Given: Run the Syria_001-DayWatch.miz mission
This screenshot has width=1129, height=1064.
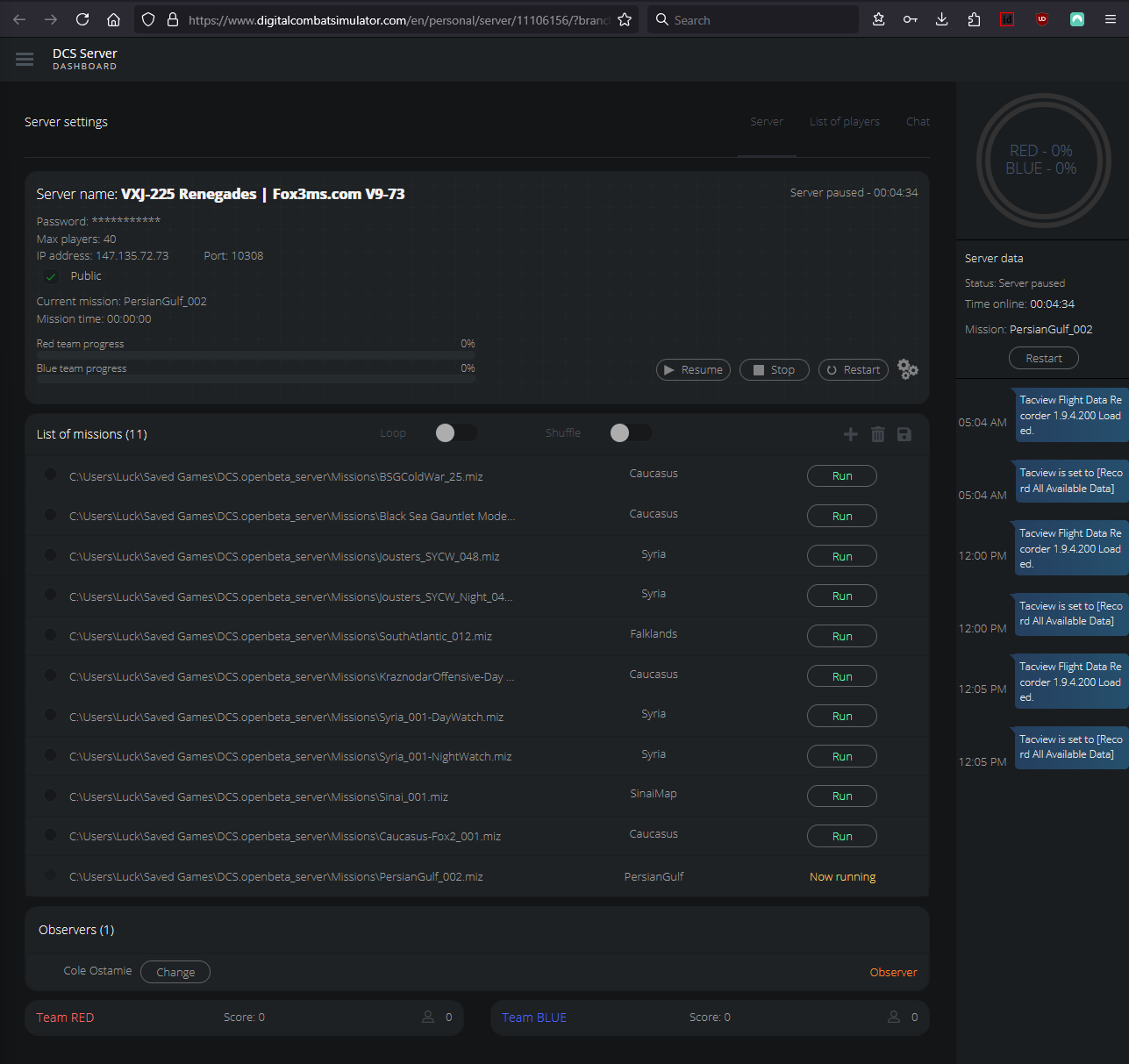Looking at the screenshot, I should tap(842, 717).
